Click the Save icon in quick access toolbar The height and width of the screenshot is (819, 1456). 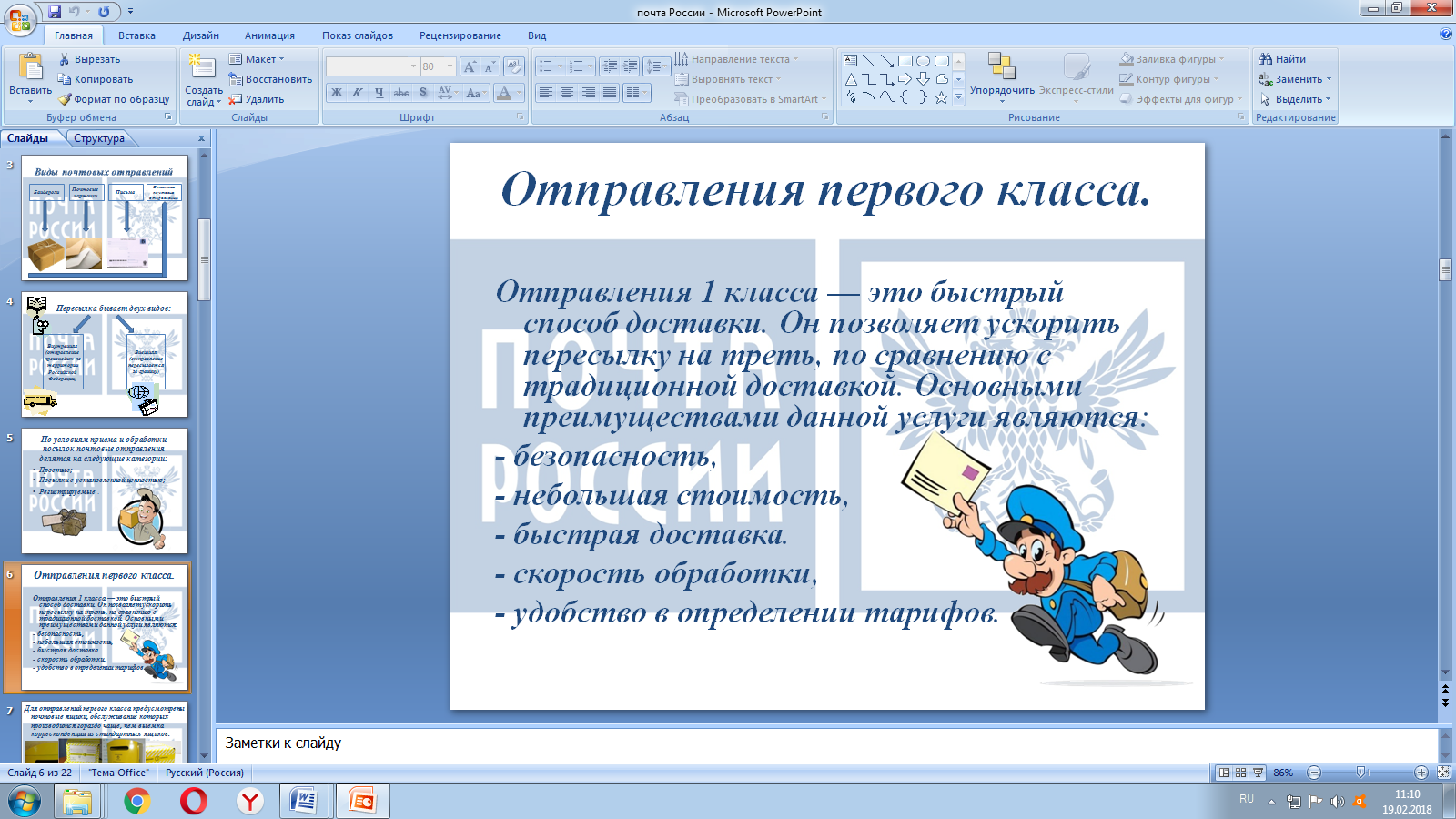click(x=55, y=12)
